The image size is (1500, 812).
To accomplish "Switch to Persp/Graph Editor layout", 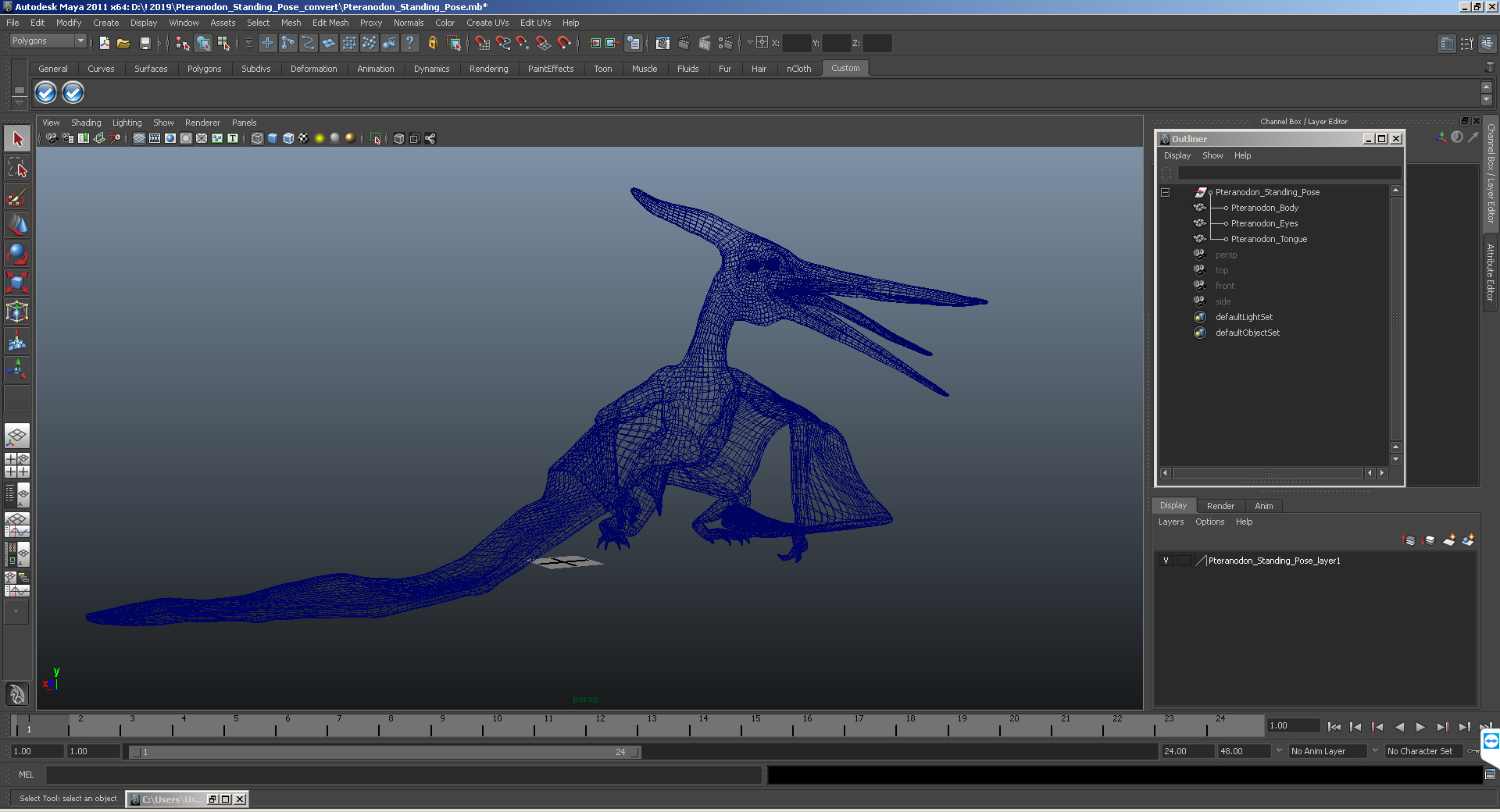I will point(17,525).
